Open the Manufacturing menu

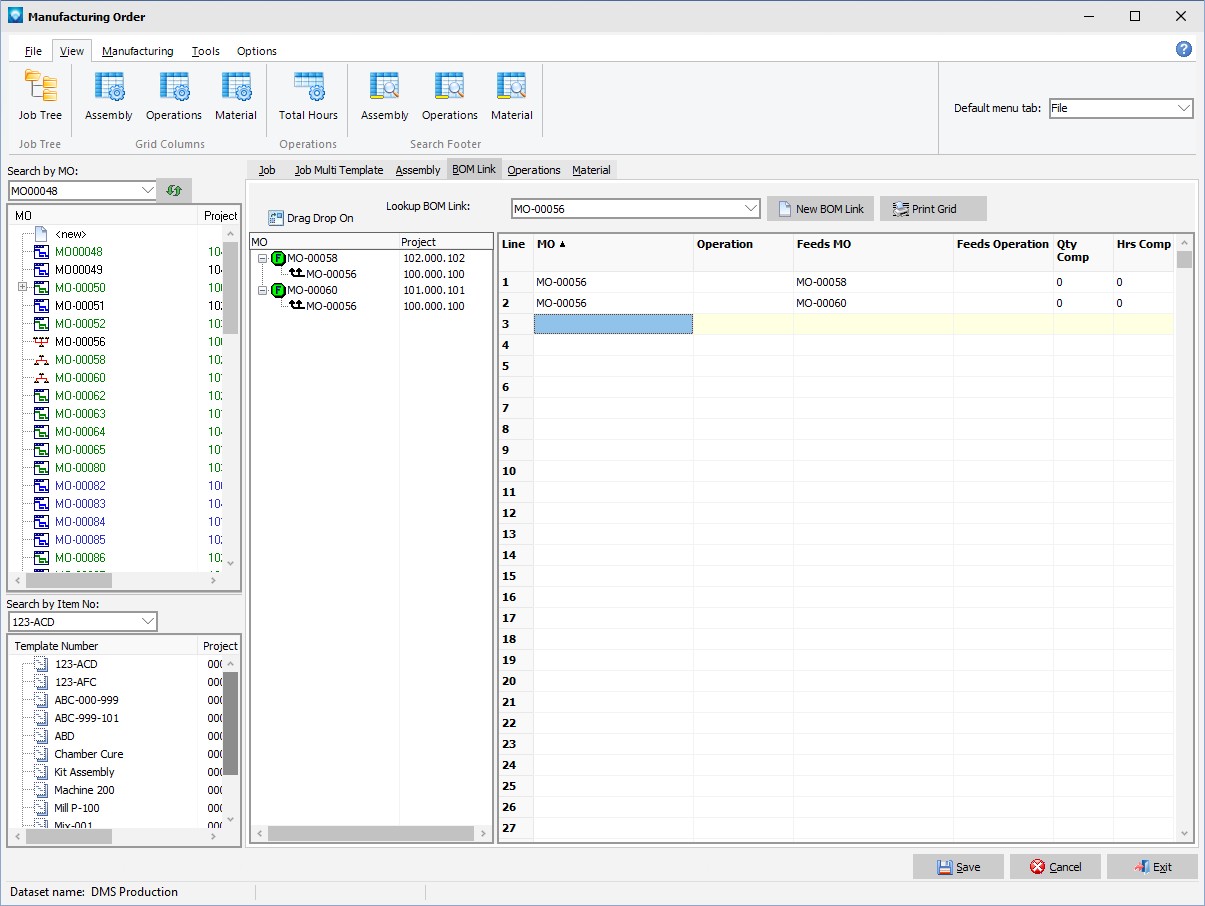(137, 51)
